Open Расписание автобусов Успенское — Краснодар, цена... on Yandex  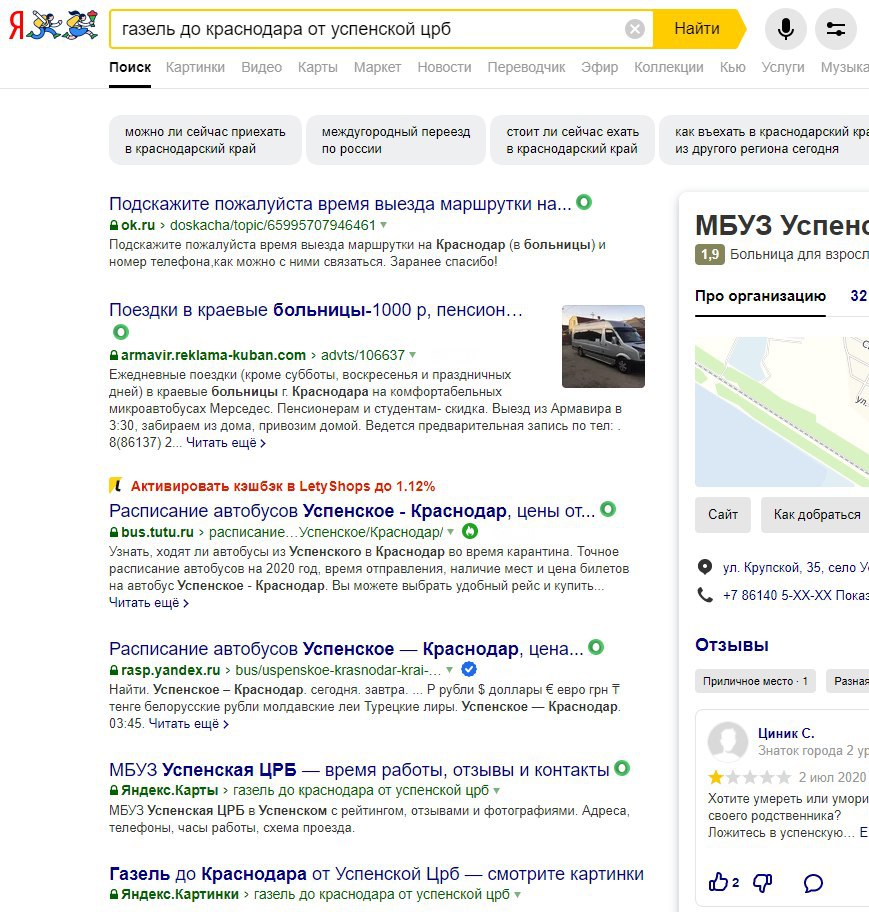point(346,649)
